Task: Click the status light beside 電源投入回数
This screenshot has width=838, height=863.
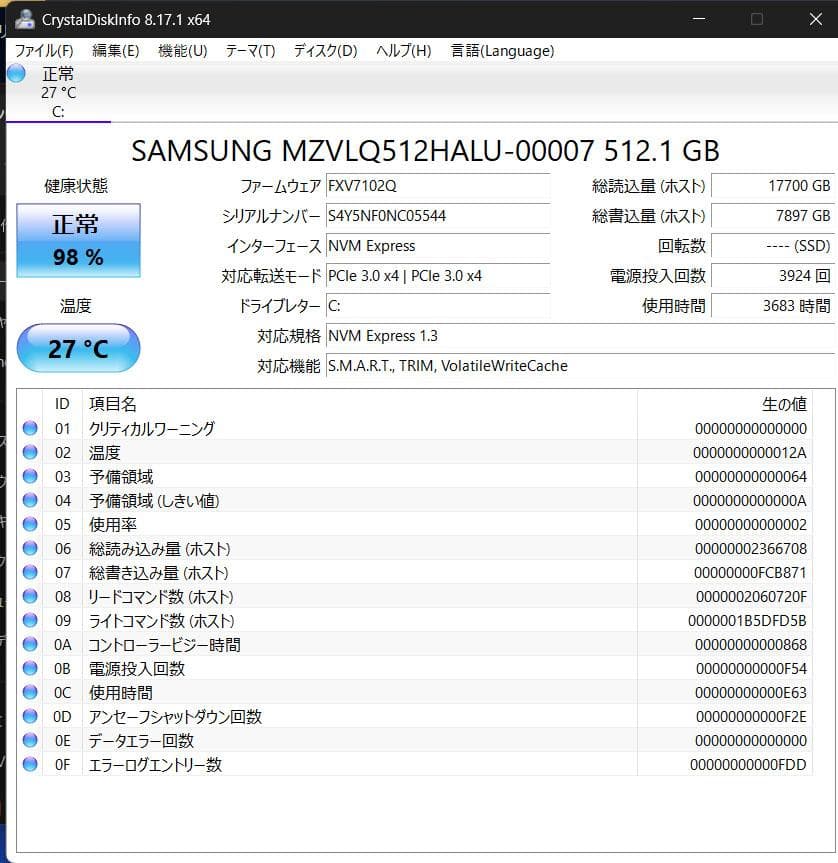Action: point(30,668)
